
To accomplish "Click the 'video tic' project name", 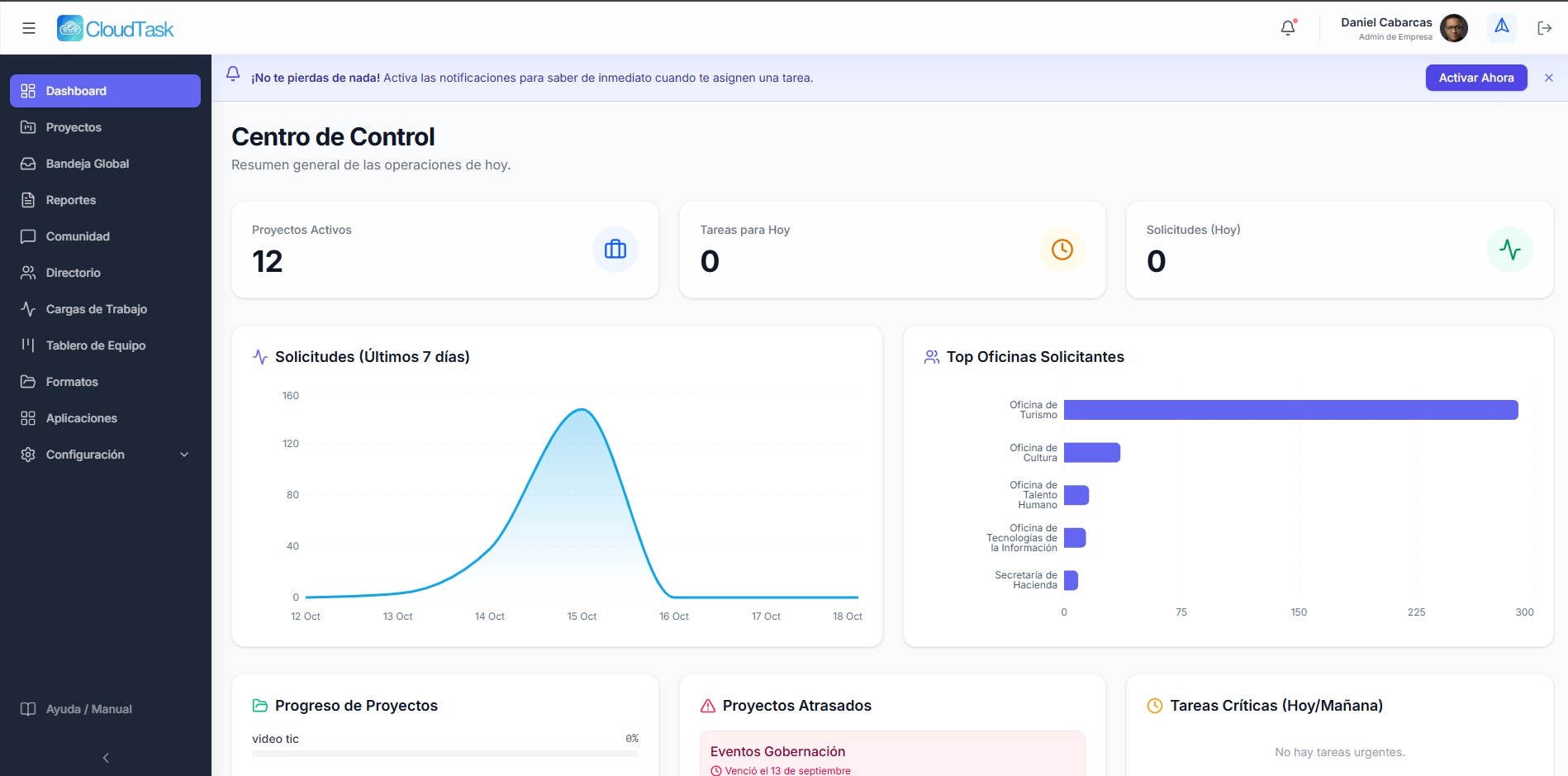I will [x=275, y=739].
